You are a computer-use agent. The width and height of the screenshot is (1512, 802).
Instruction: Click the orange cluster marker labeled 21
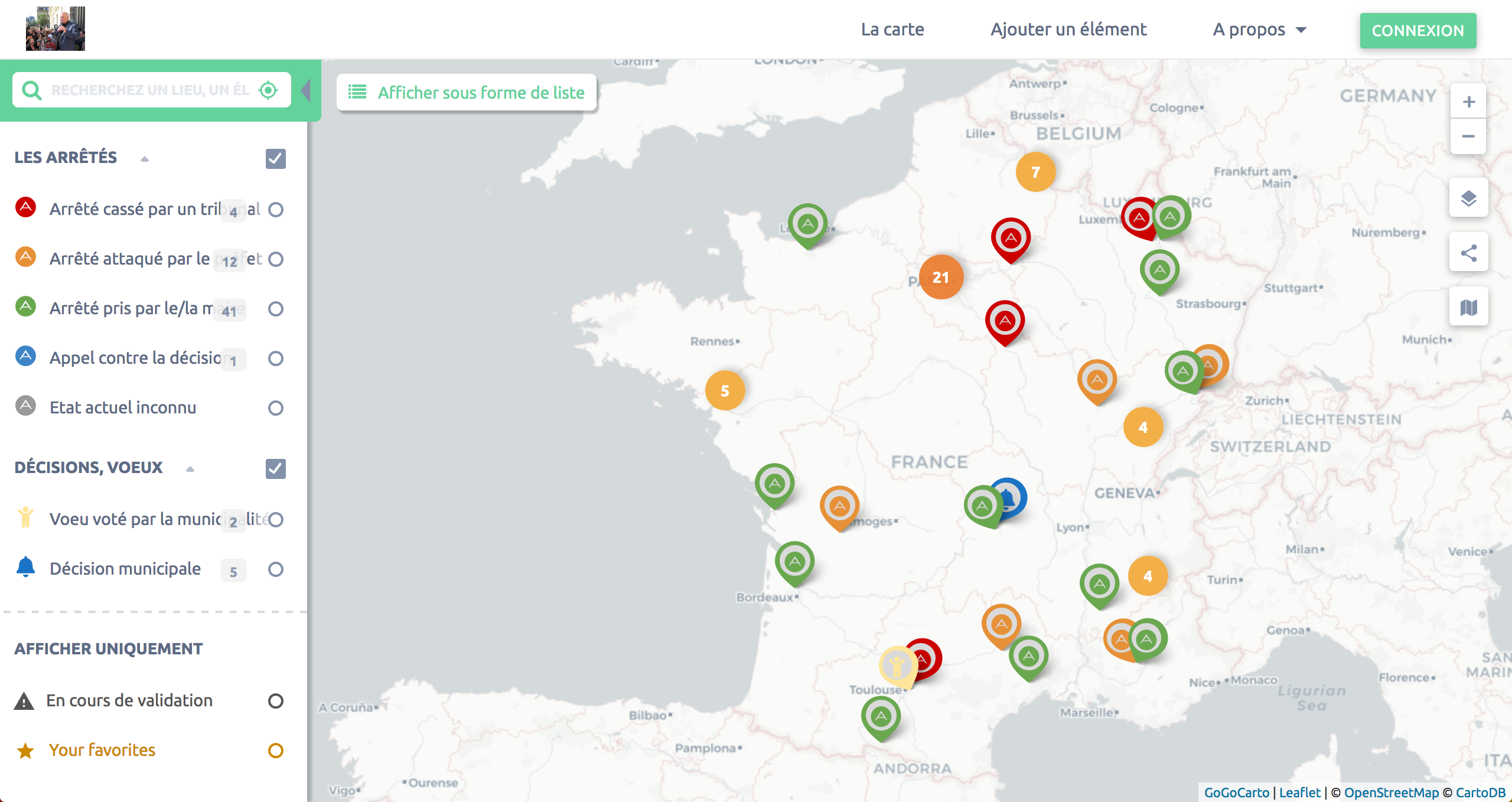[941, 277]
